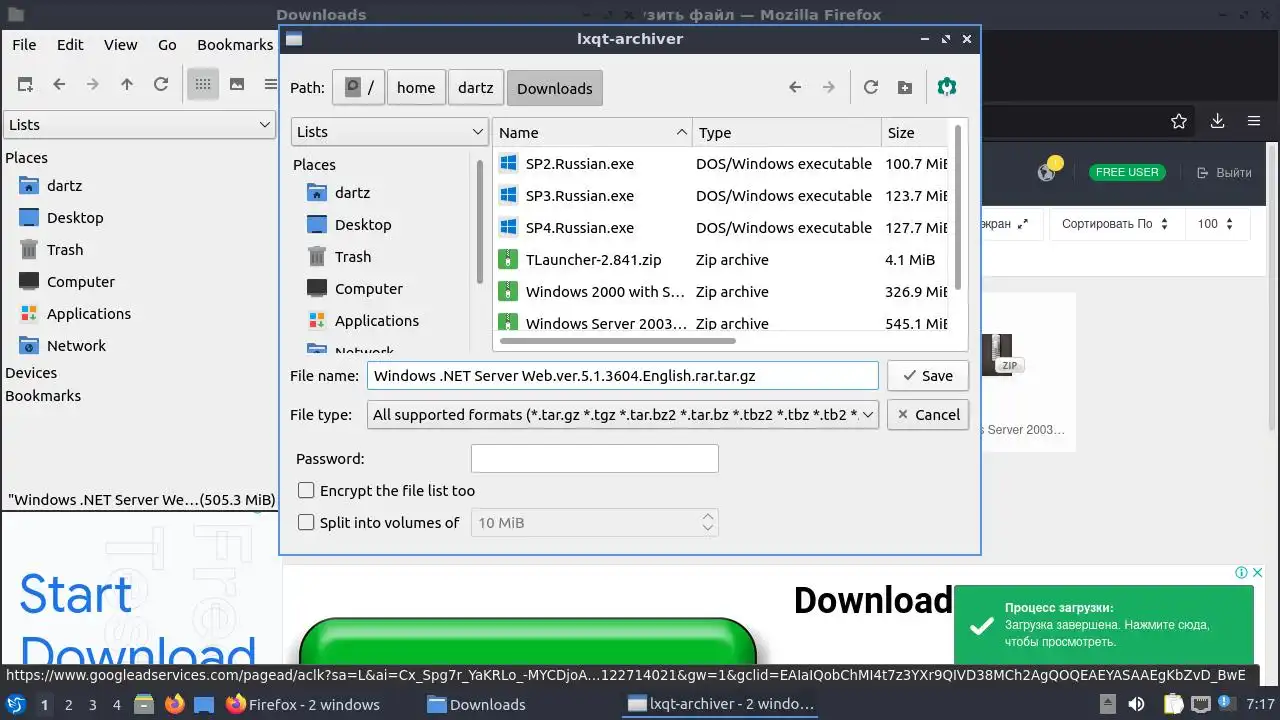Enable Encrypt the file list too
The height and width of the screenshot is (720, 1280).
pyautogui.click(x=307, y=491)
